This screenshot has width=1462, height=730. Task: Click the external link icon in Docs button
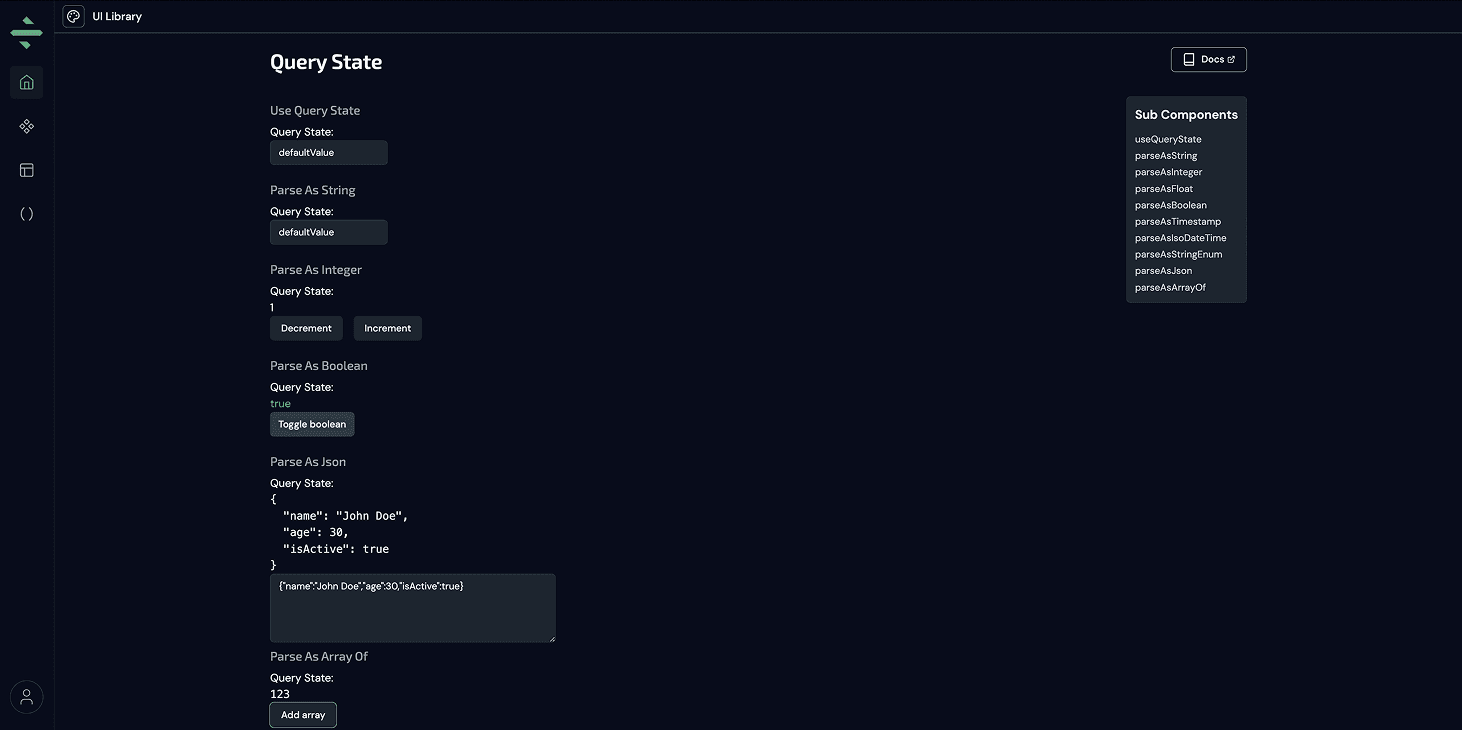click(1231, 60)
